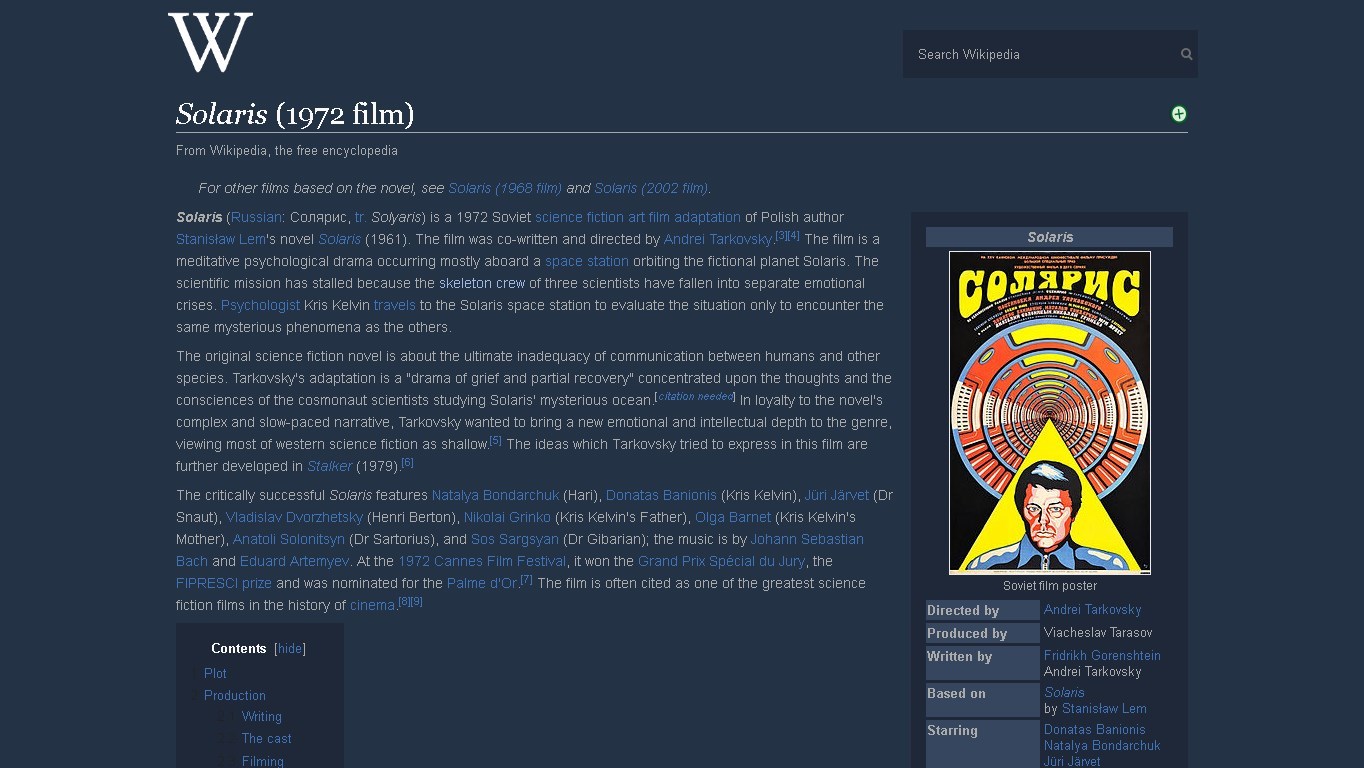The width and height of the screenshot is (1364, 768).
Task: Open Donatas Banionis in infobox Starring
Action: [x=1094, y=730]
